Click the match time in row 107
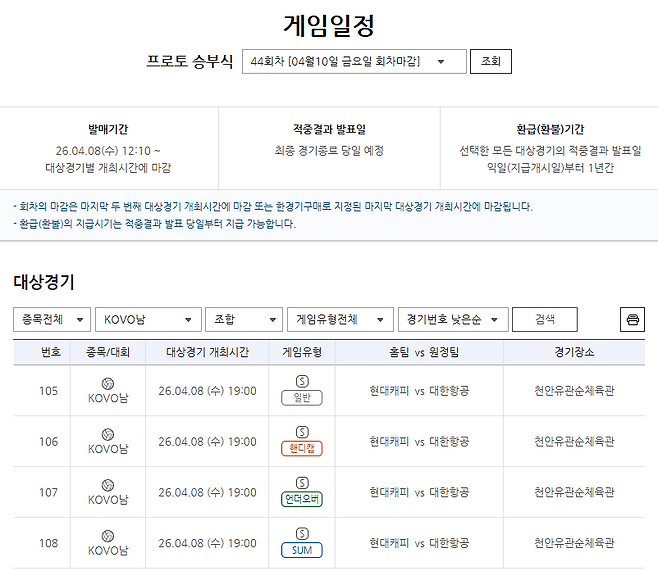The width and height of the screenshot is (658, 571). click(x=207, y=493)
